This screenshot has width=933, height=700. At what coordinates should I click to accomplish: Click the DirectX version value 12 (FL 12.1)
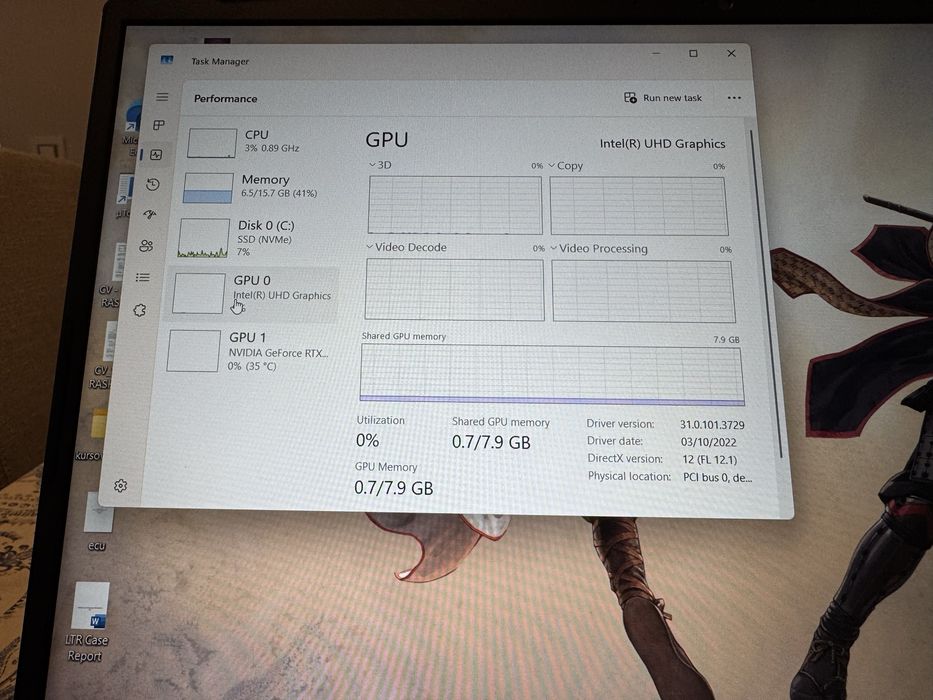[710, 460]
